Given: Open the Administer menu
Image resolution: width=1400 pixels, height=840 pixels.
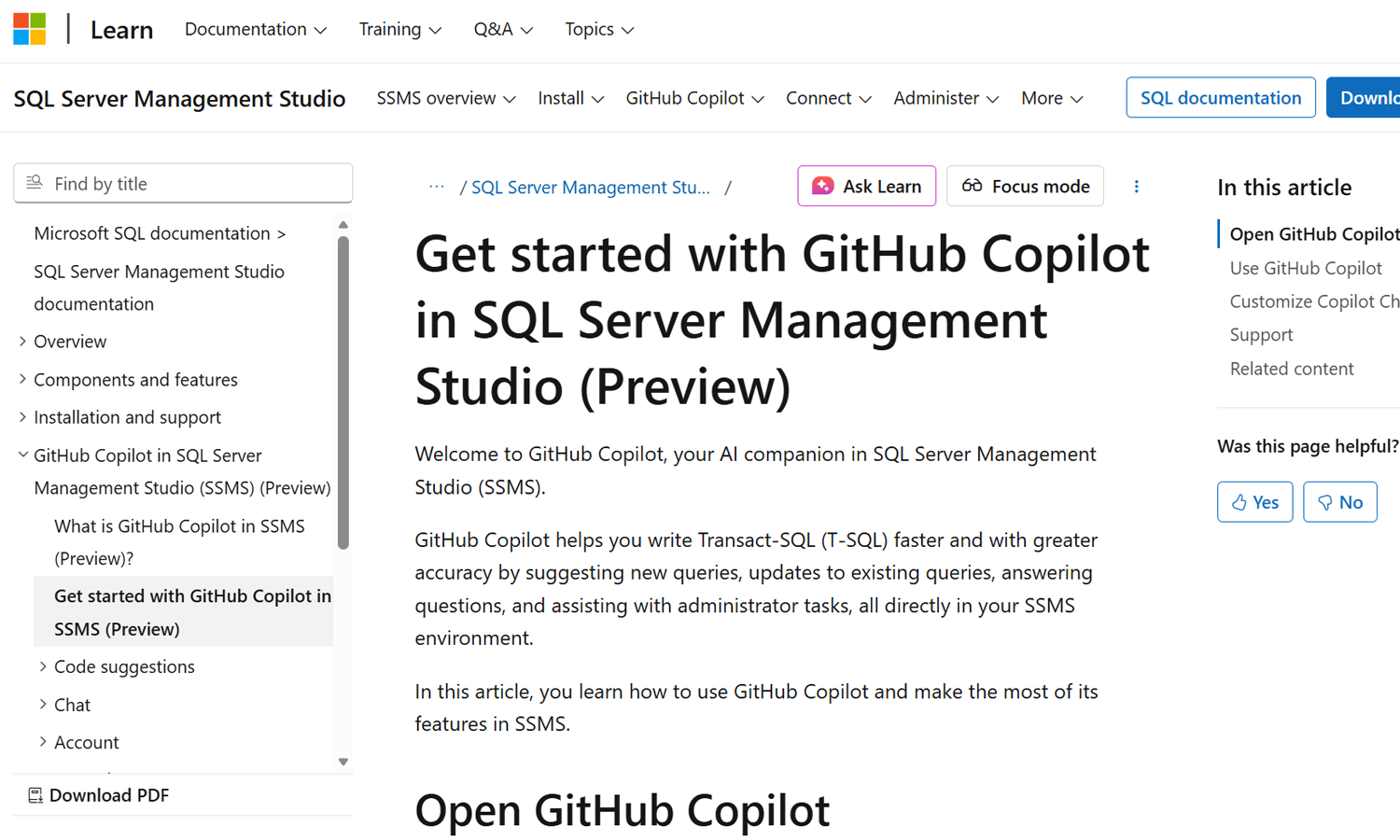Looking at the screenshot, I should click(x=945, y=98).
